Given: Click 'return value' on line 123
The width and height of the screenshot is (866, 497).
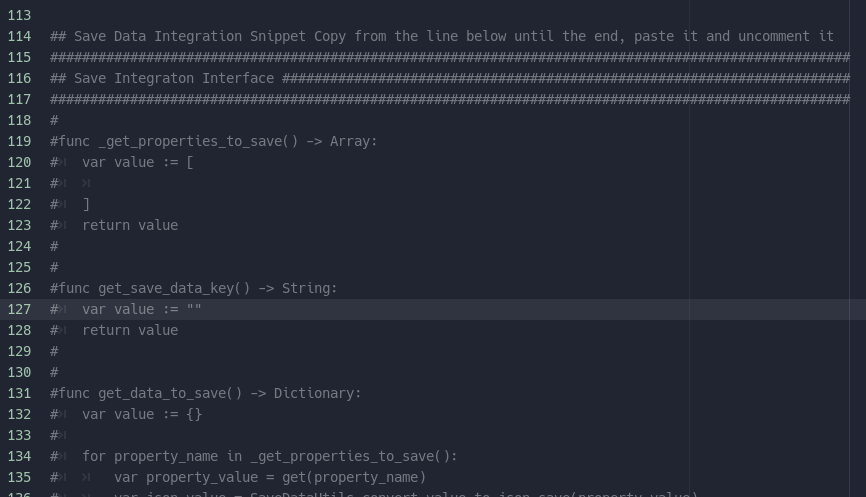Looking at the screenshot, I should click(x=130, y=225).
